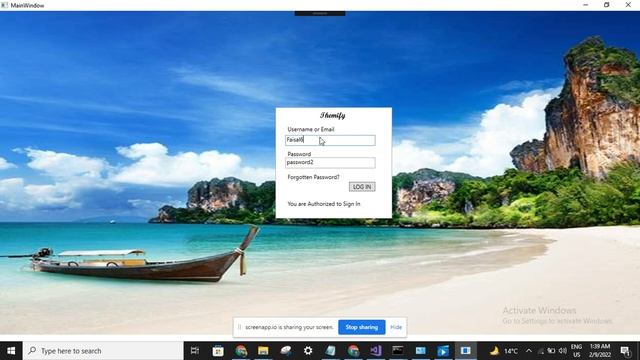
Task: Hide the screen sharing notification bar
Action: [x=396, y=327]
